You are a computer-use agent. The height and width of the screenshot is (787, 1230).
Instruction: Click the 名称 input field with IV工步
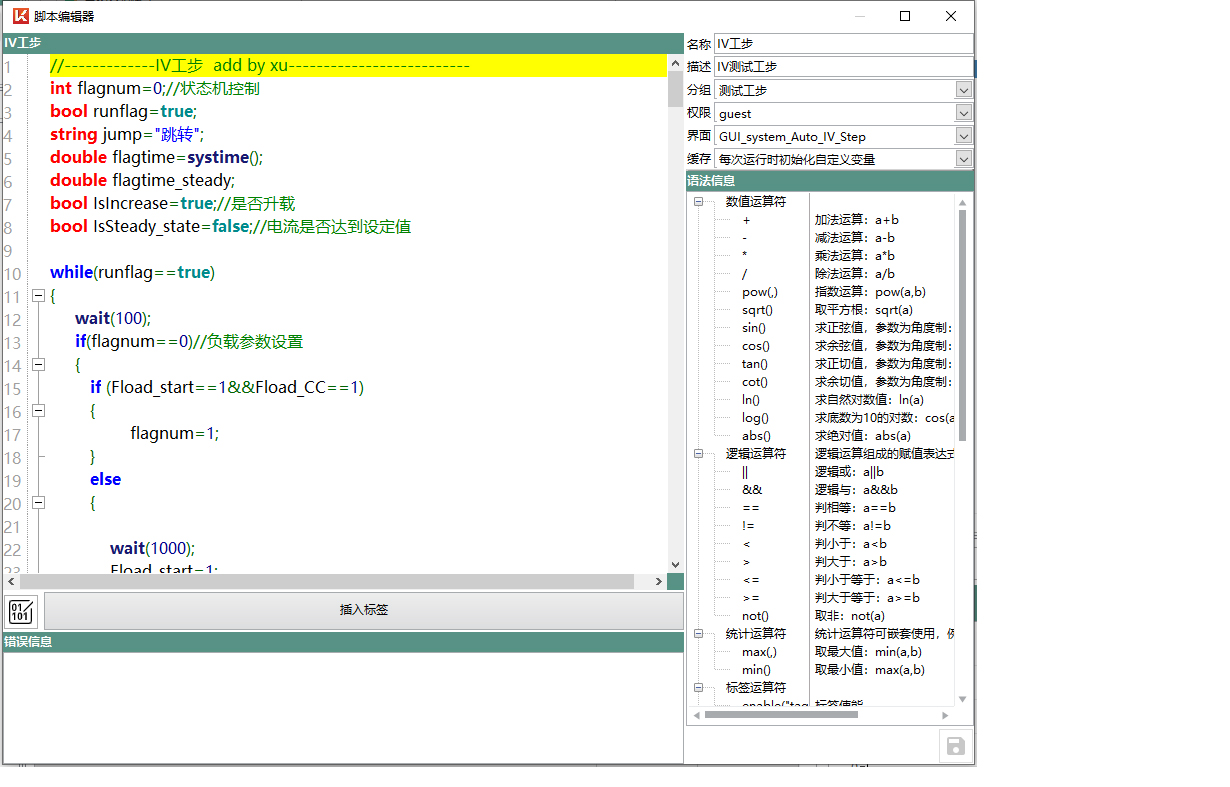coord(842,44)
